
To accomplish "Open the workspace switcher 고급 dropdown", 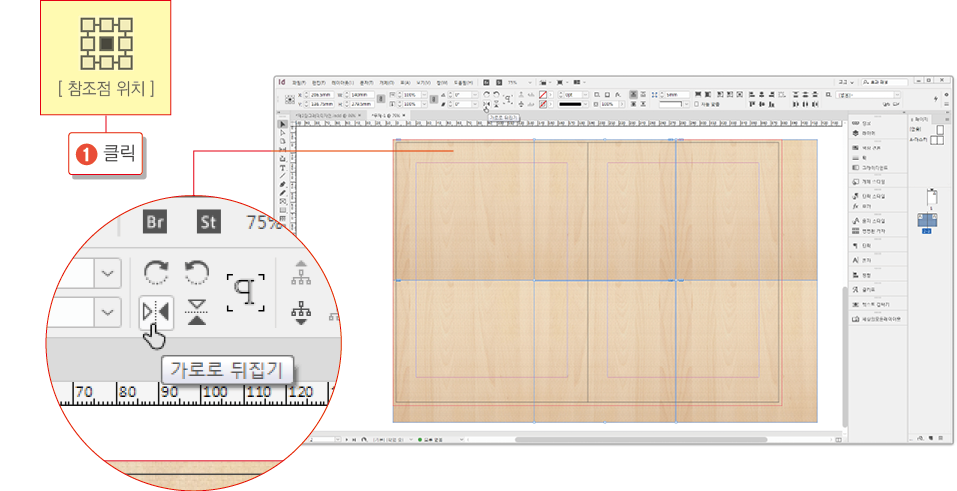I will 846,82.
